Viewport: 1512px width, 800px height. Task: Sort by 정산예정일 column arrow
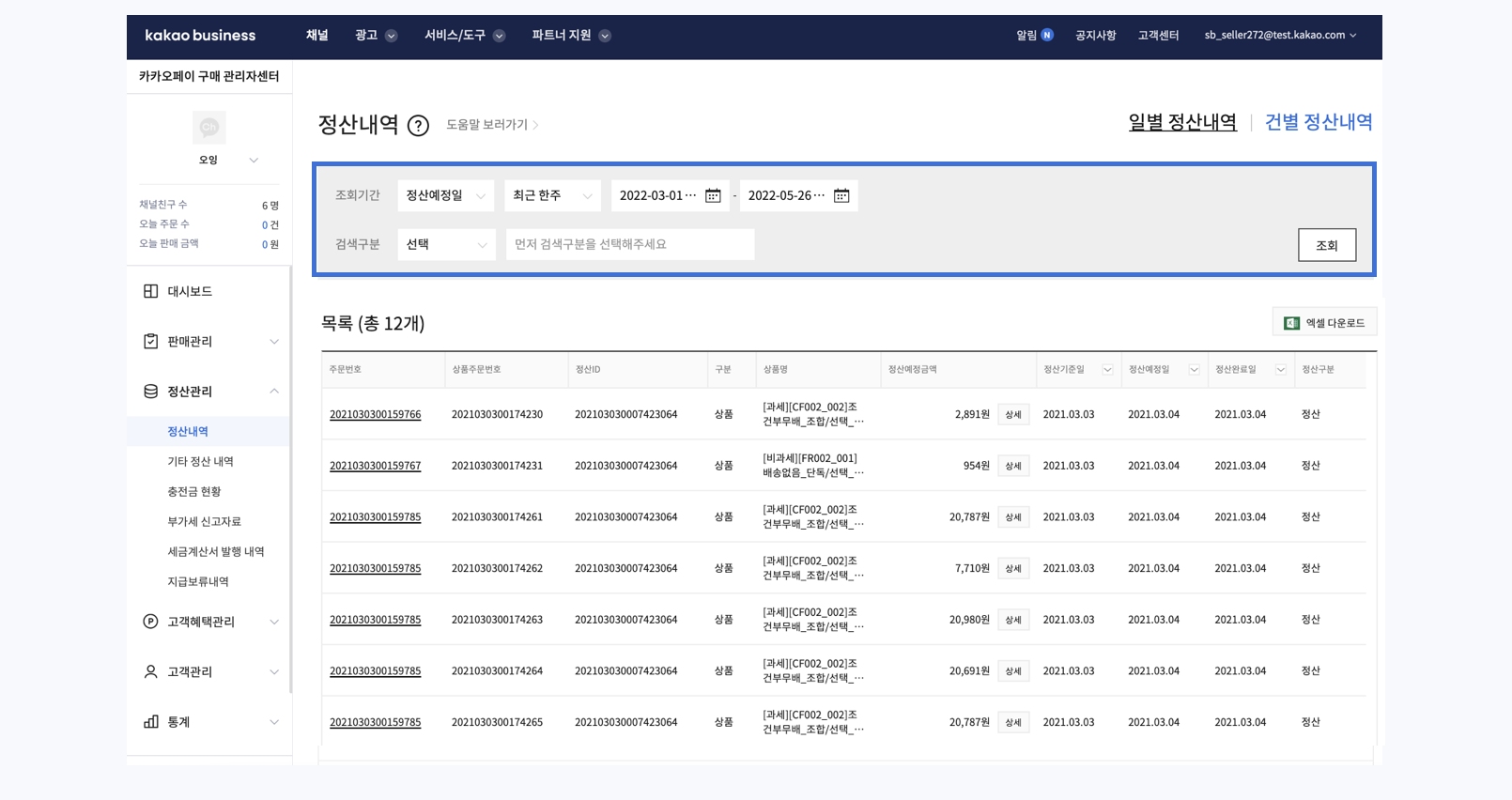[1194, 370]
